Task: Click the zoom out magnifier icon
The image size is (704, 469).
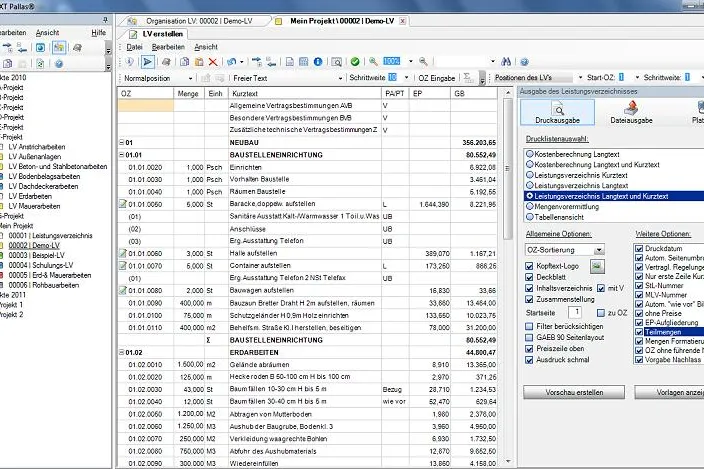Action: [423, 61]
